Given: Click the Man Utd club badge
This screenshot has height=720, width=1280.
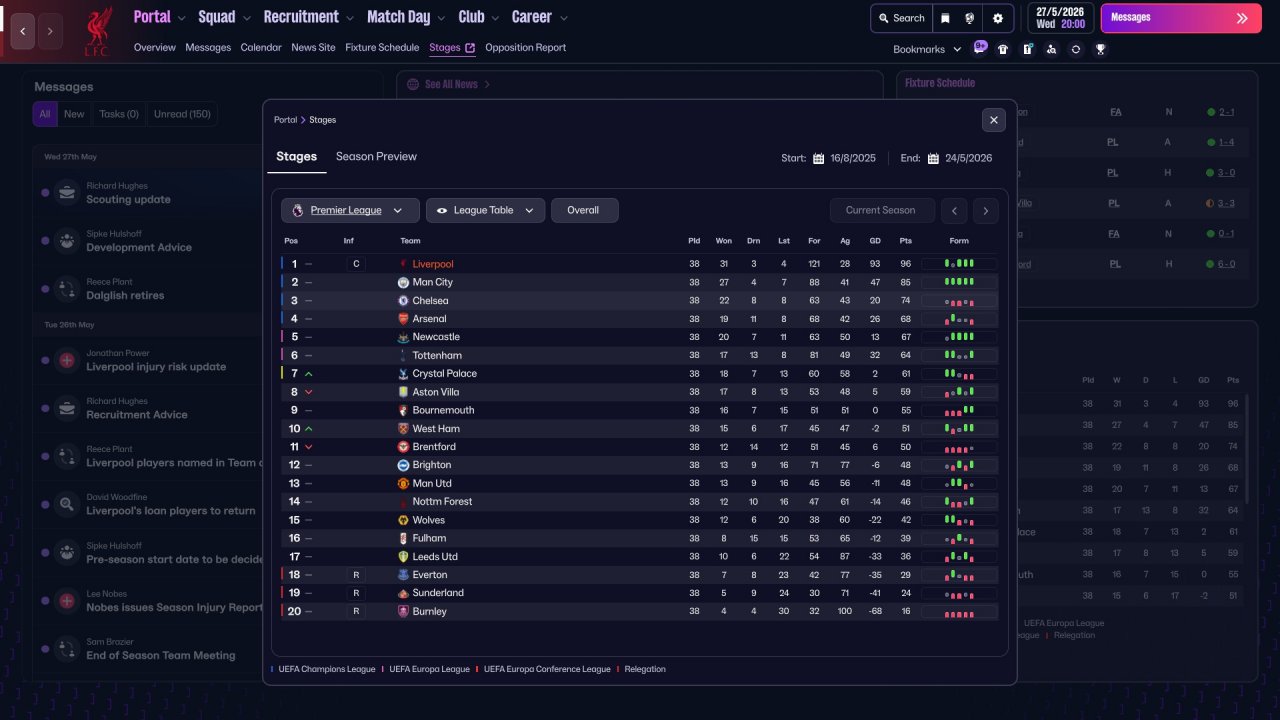Looking at the screenshot, I should point(403,484).
